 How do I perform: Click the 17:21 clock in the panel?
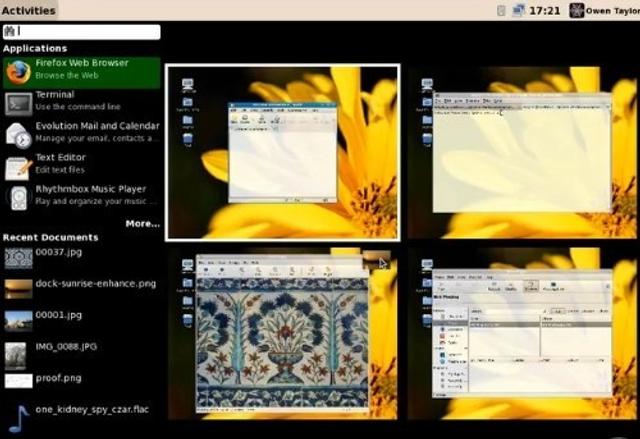click(x=544, y=10)
